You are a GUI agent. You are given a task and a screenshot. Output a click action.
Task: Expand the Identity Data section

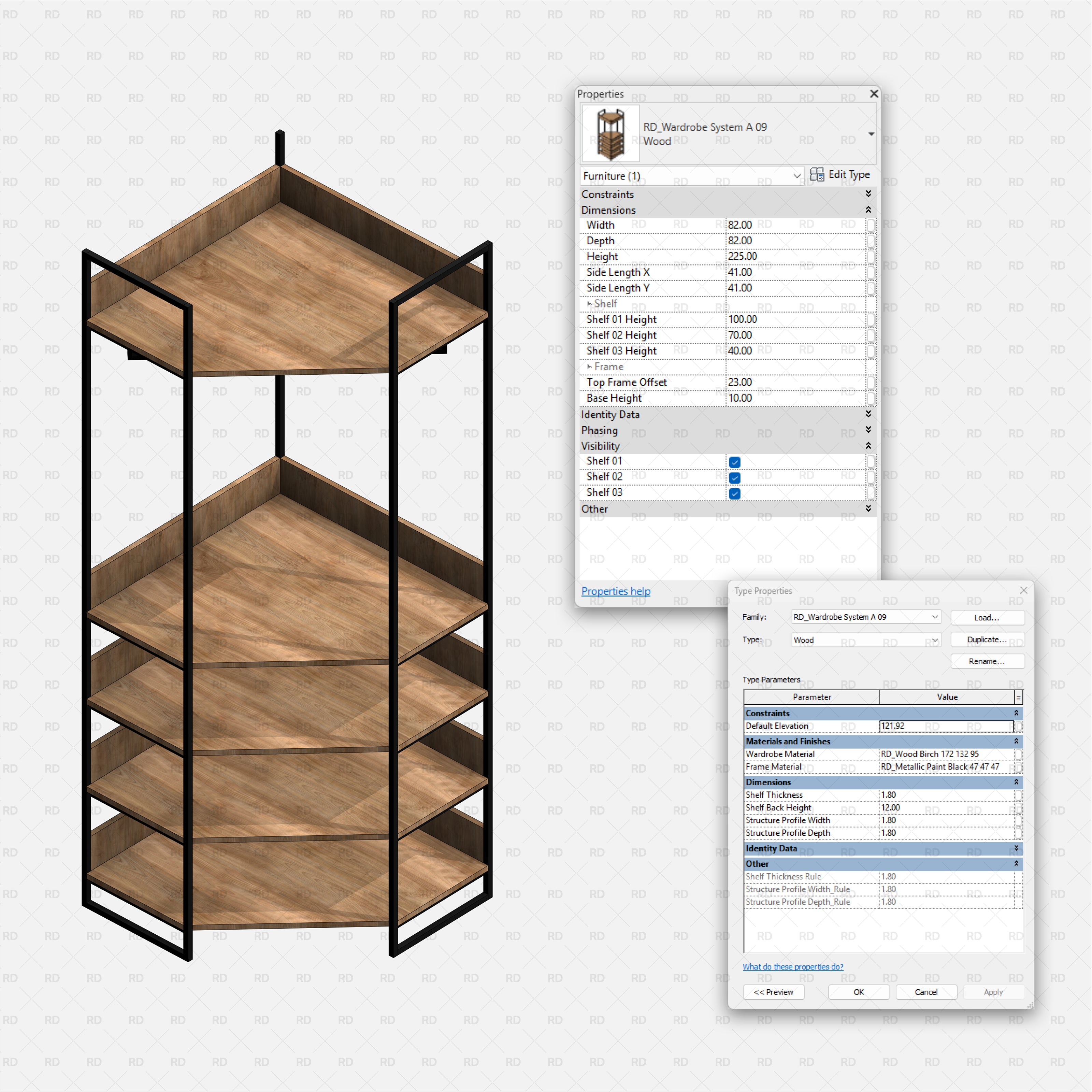(868, 414)
